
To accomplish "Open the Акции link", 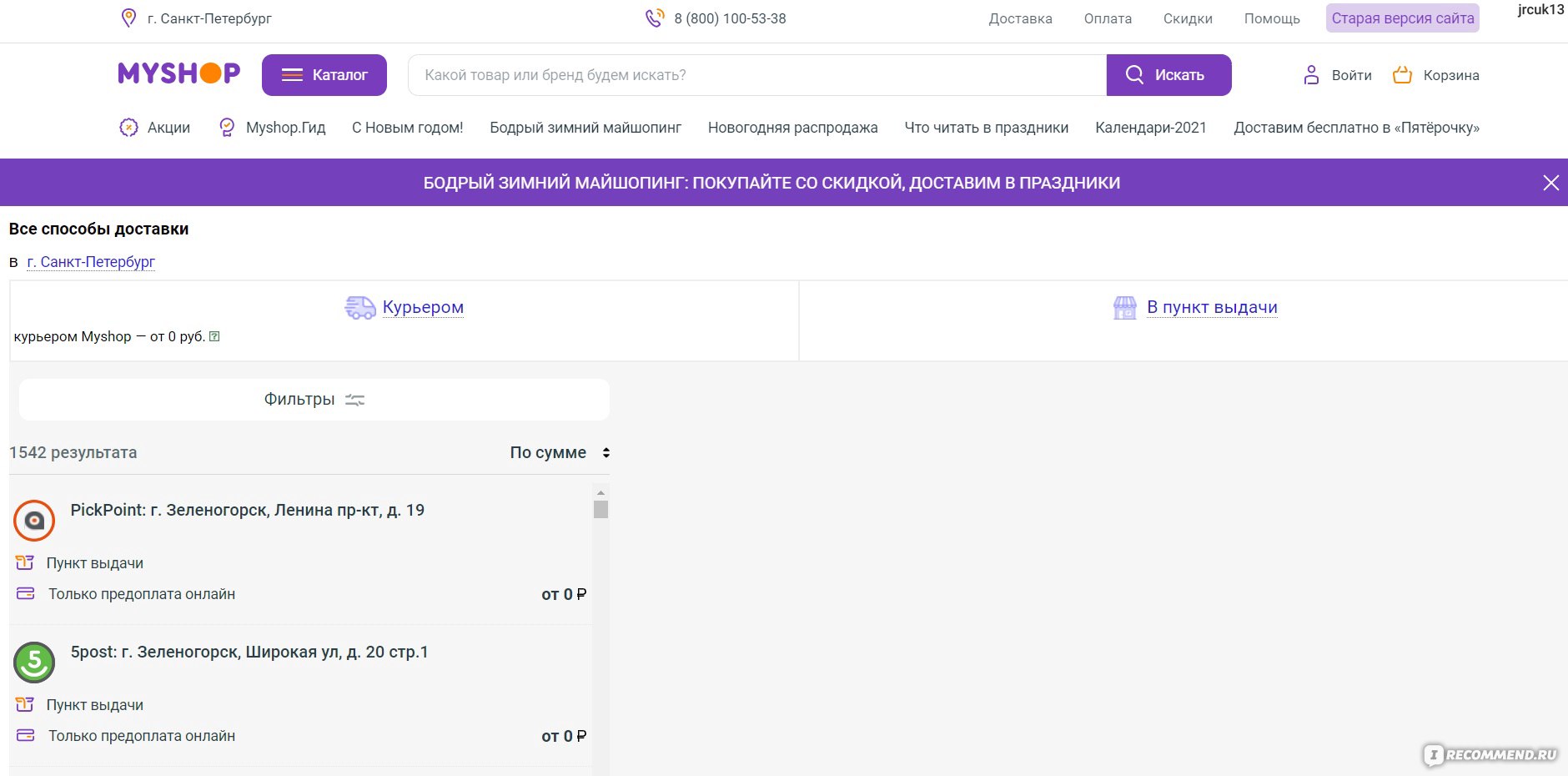I will [x=168, y=128].
